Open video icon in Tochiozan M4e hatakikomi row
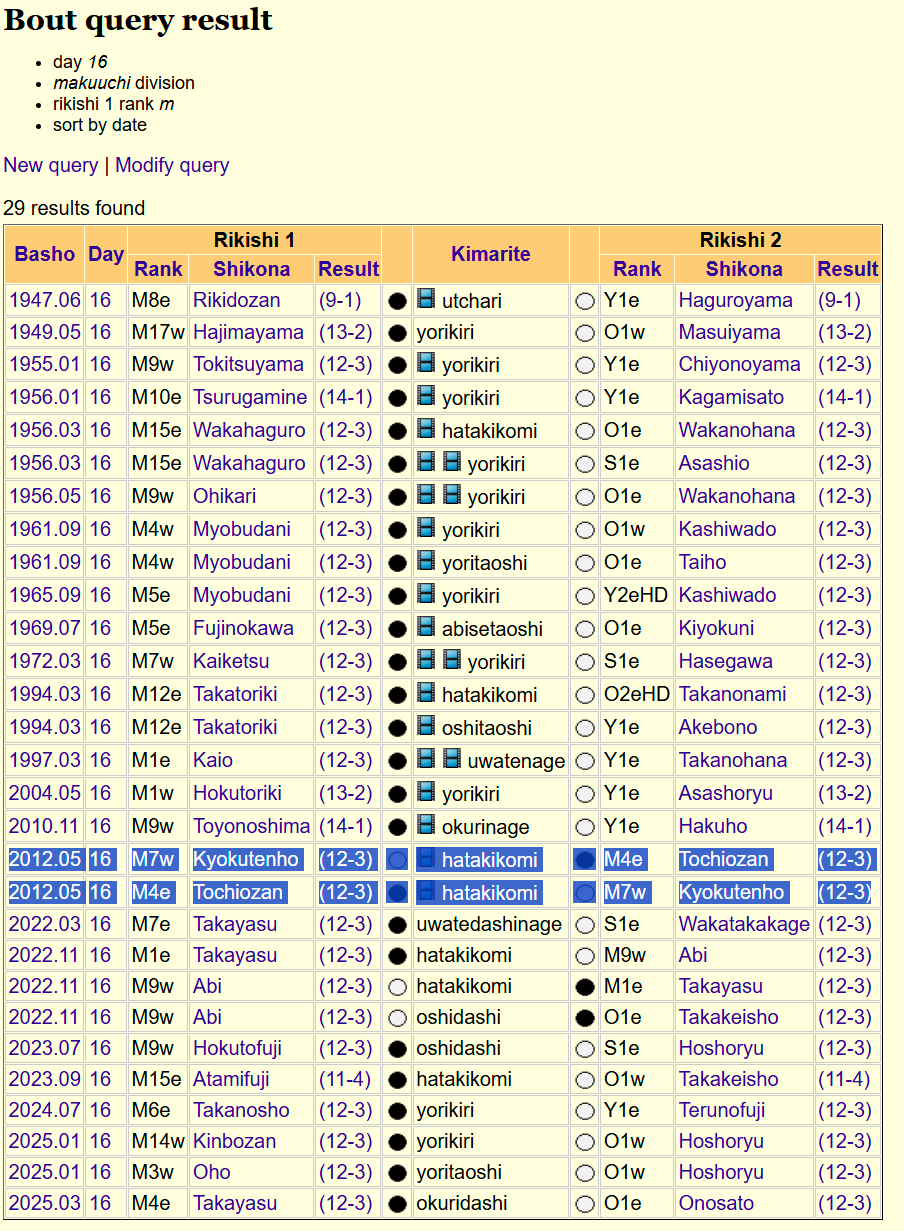The width and height of the screenshot is (904, 1231). click(426, 892)
